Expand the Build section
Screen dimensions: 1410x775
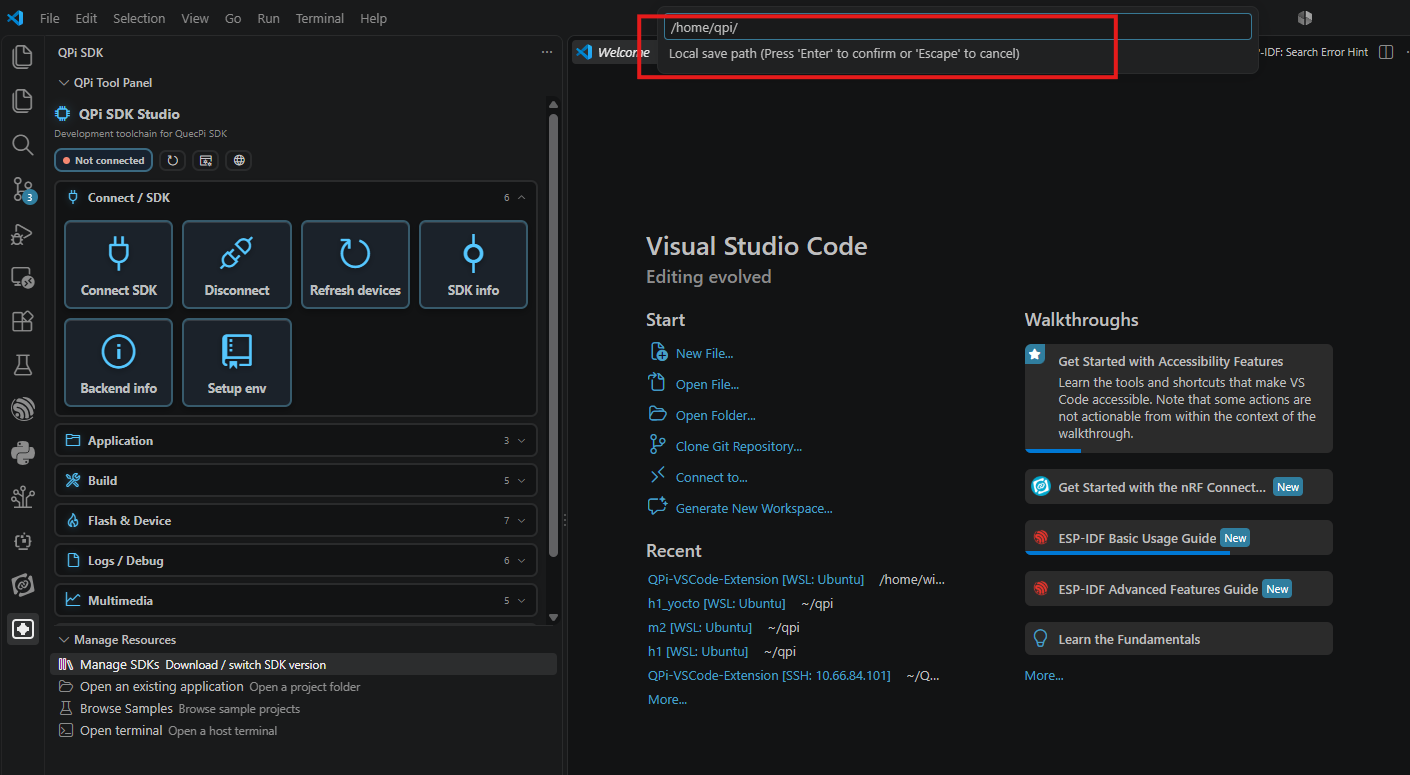296,480
